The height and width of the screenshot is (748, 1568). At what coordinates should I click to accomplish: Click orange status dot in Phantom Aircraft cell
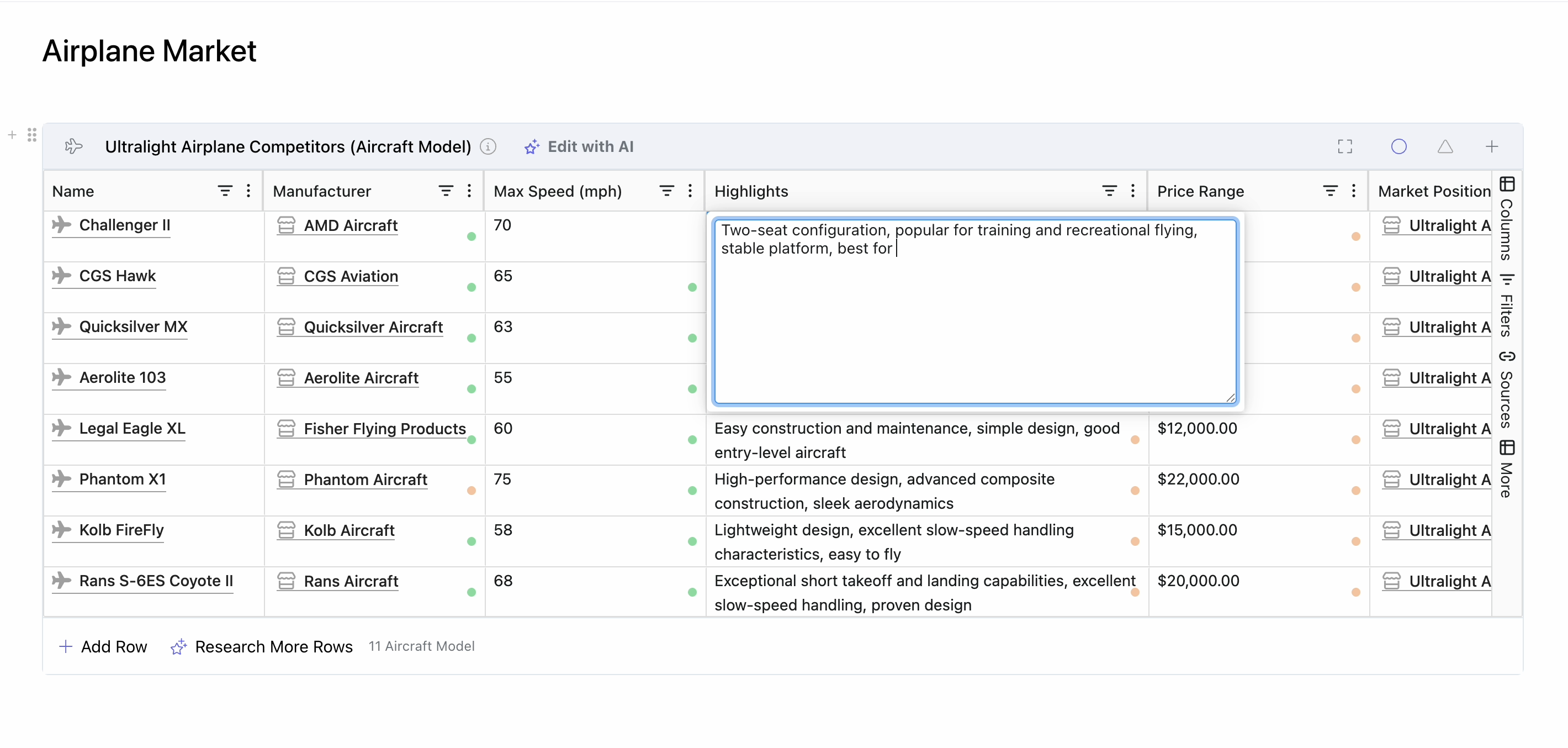tap(471, 491)
